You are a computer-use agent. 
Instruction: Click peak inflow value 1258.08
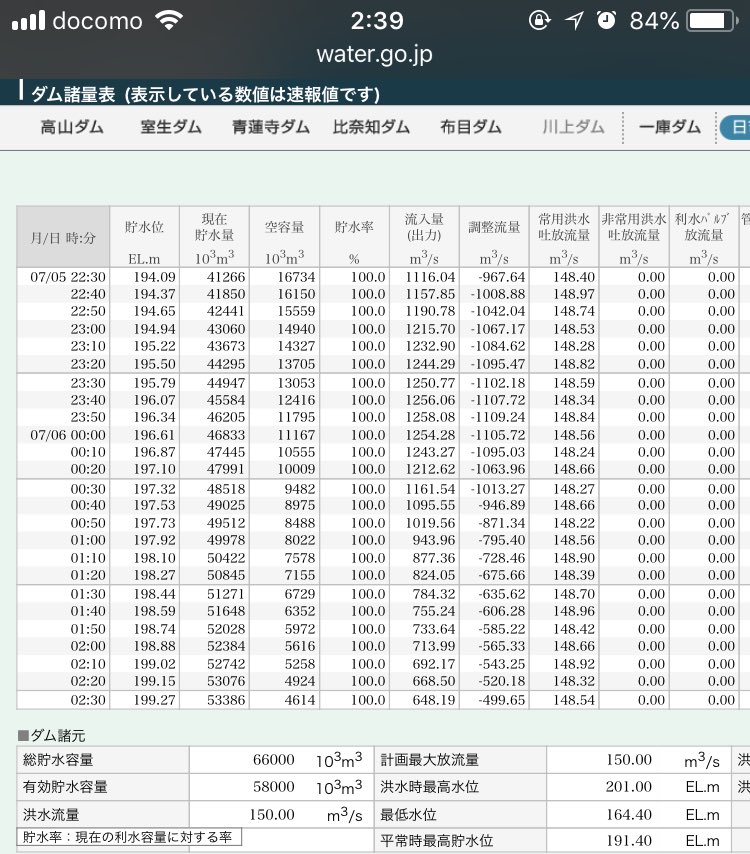430,417
